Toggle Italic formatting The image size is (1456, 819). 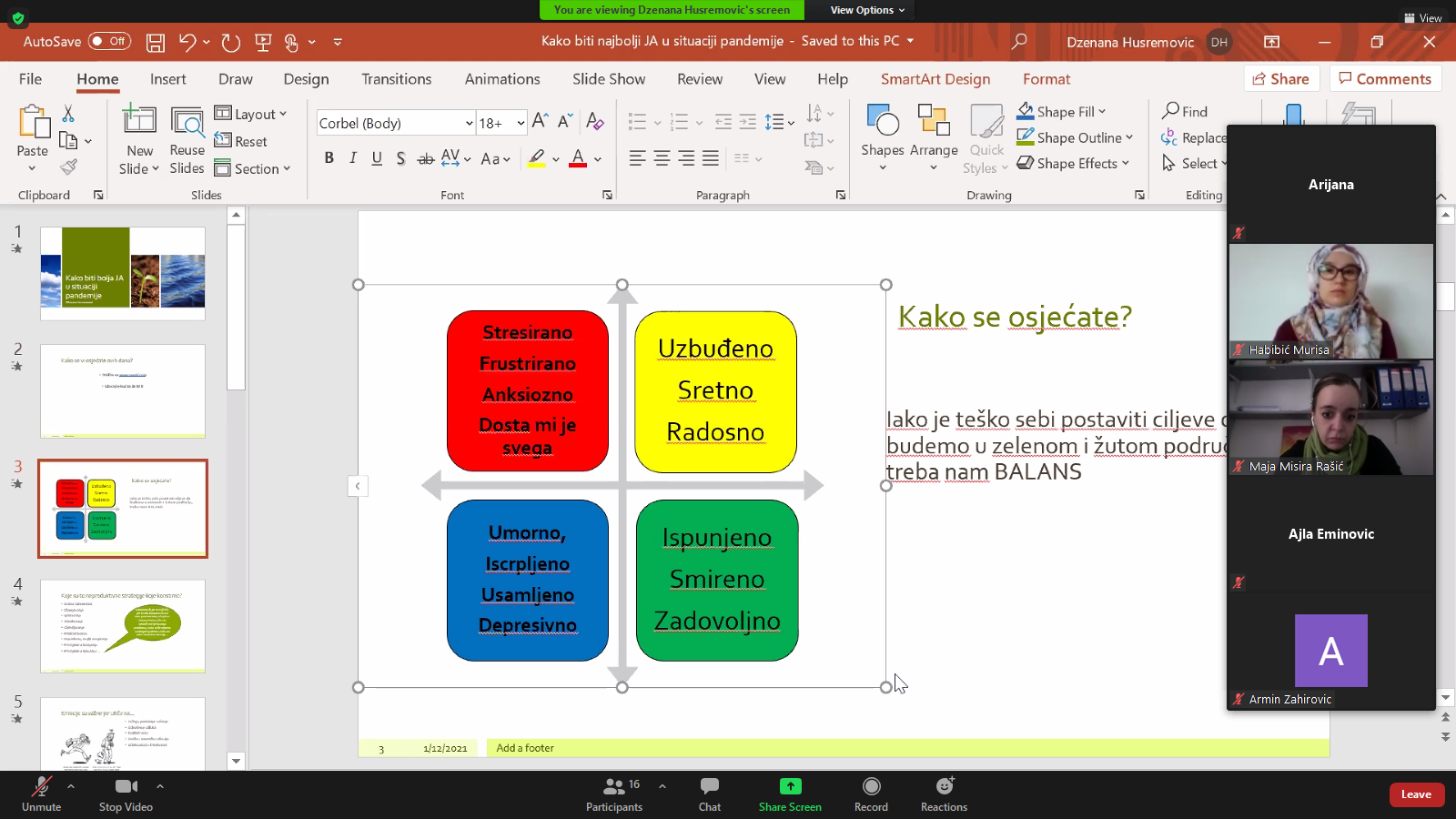[353, 158]
